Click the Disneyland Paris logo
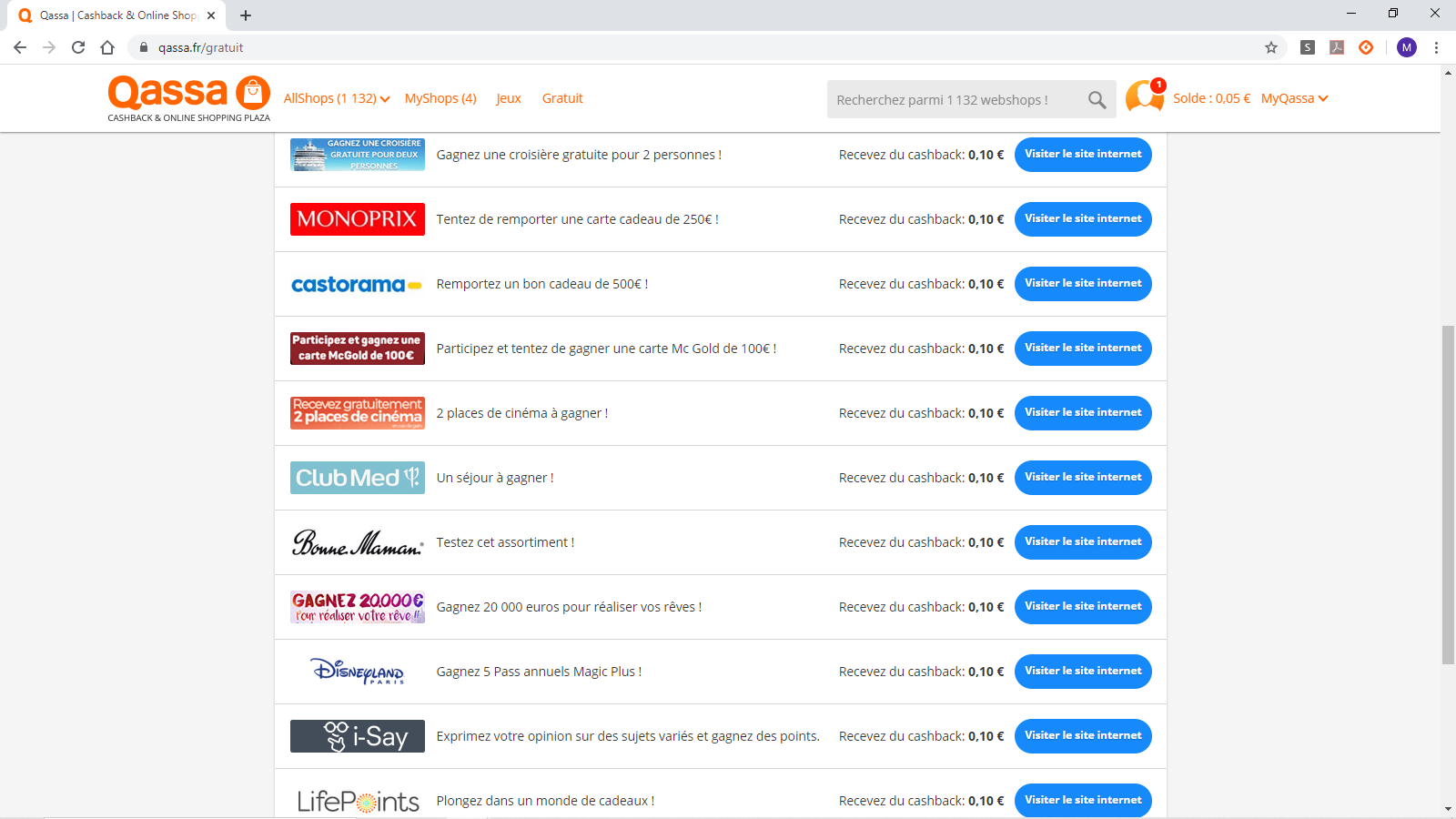The image size is (1456, 819). pos(358,672)
